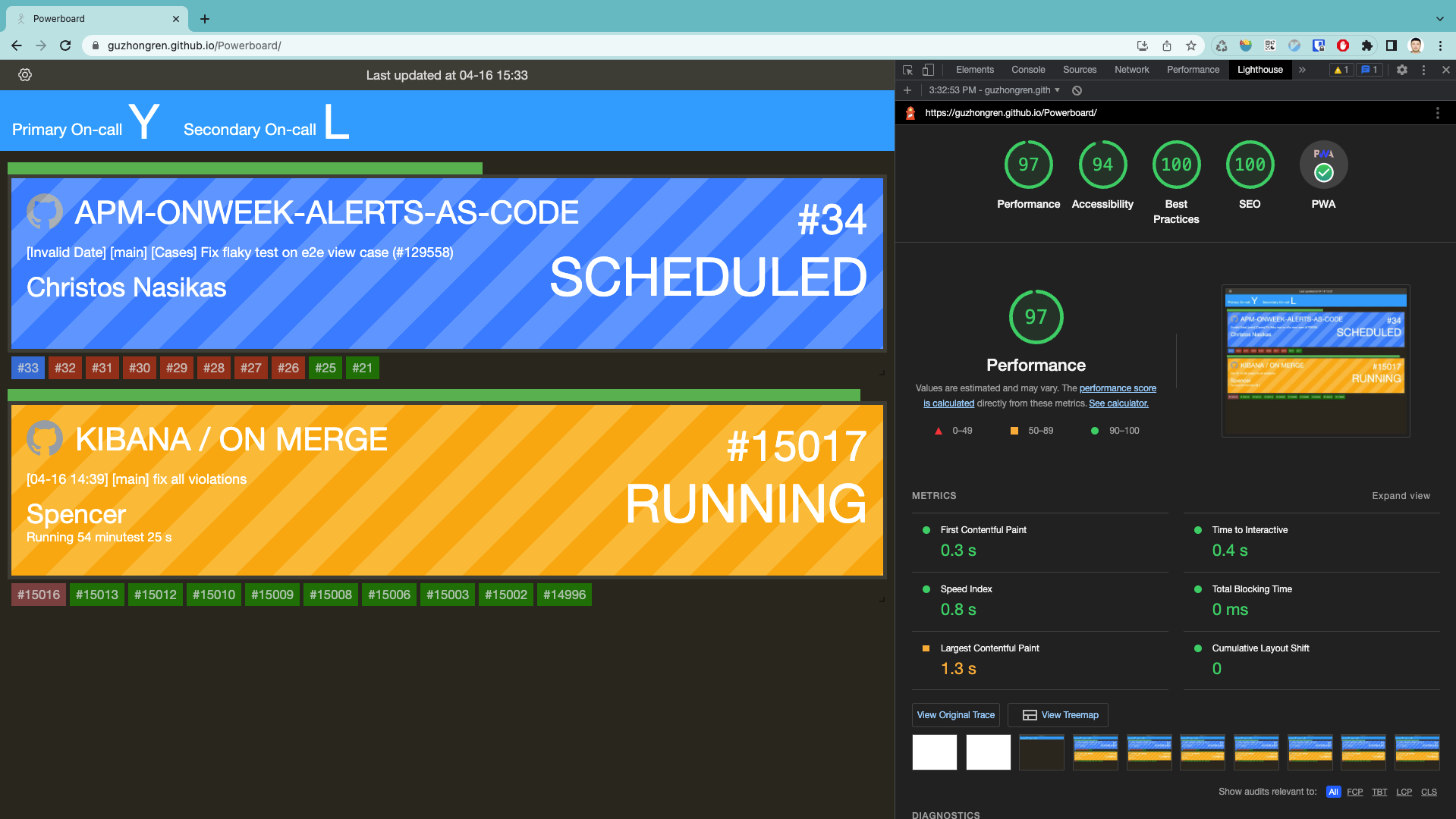
Task: Share this page icon in address bar
Action: (1167, 45)
